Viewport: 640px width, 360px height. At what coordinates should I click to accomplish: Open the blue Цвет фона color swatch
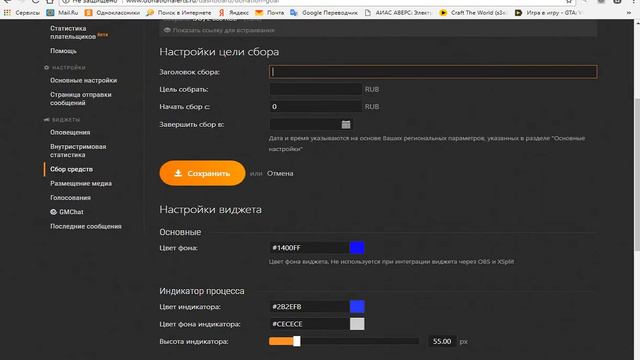click(x=357, y=248)
